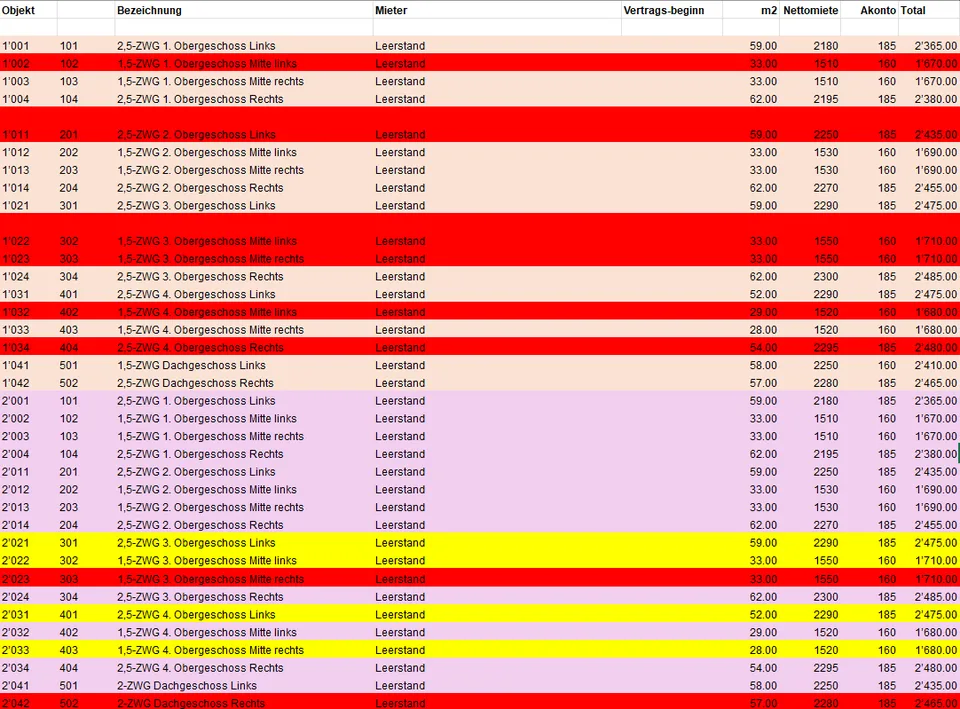Select the Akonto header cell
This screenshot has height=709, width=960.
(x=869, y=10)
